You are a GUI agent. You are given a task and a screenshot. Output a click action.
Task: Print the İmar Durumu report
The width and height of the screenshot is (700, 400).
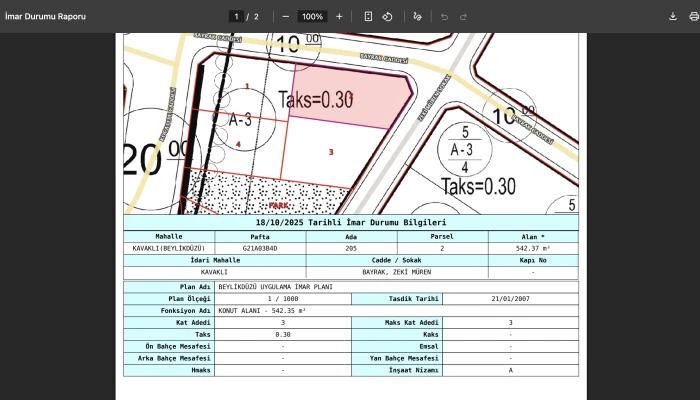tap(693, 17)
